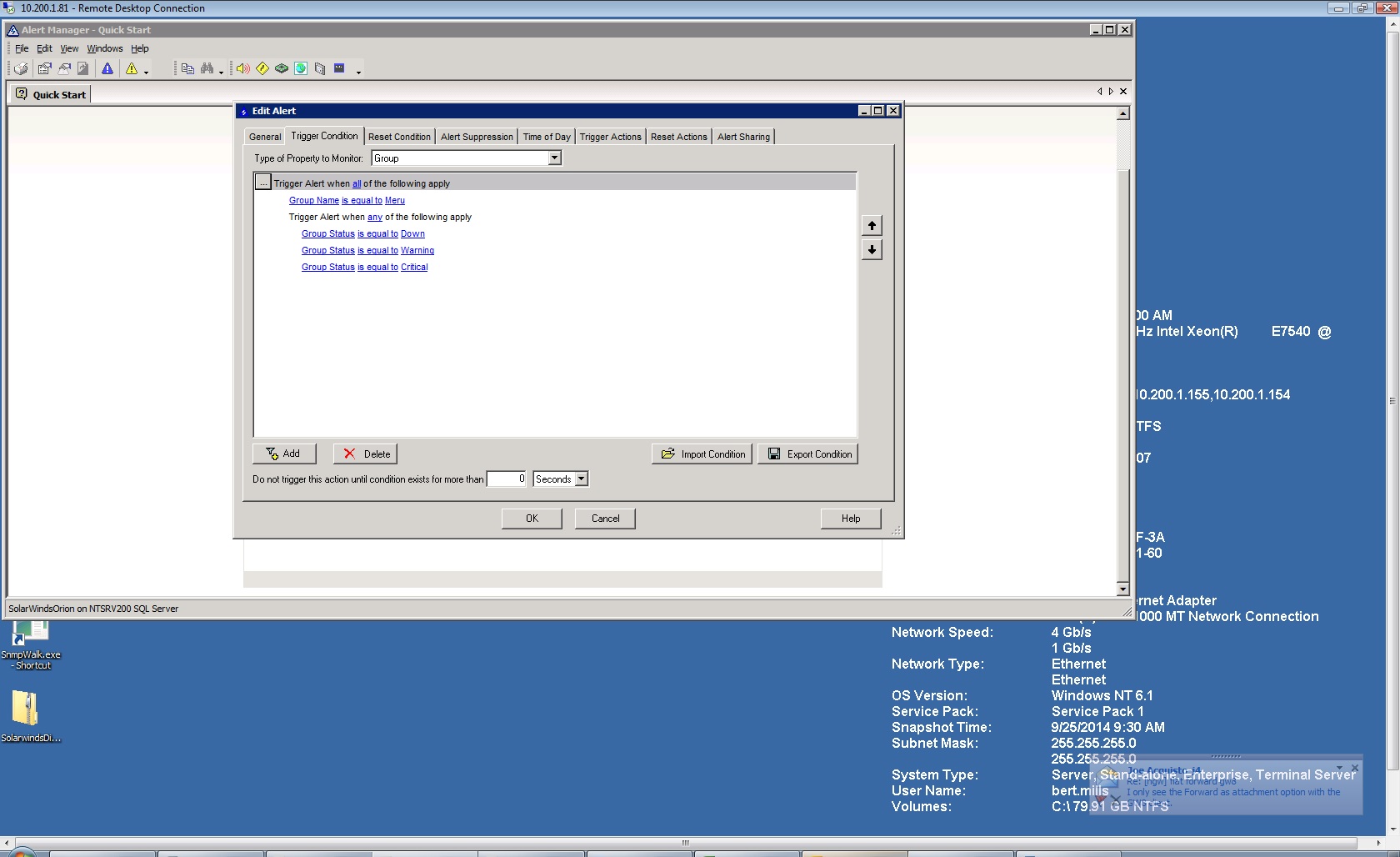Open dropdown arrow next to binoculars icon

[x=221, y=72]
